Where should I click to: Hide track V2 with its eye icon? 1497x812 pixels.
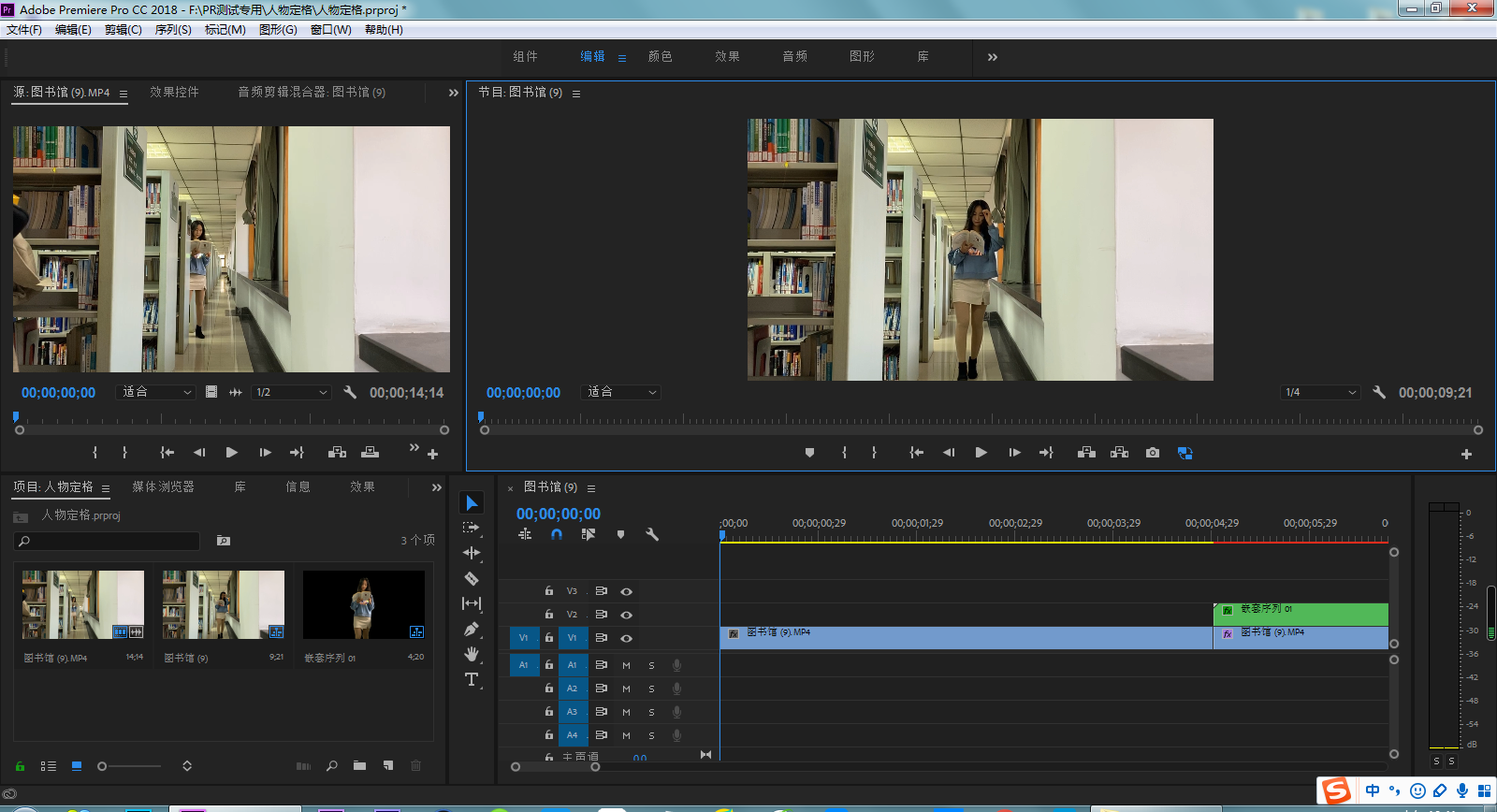[627, 615]
